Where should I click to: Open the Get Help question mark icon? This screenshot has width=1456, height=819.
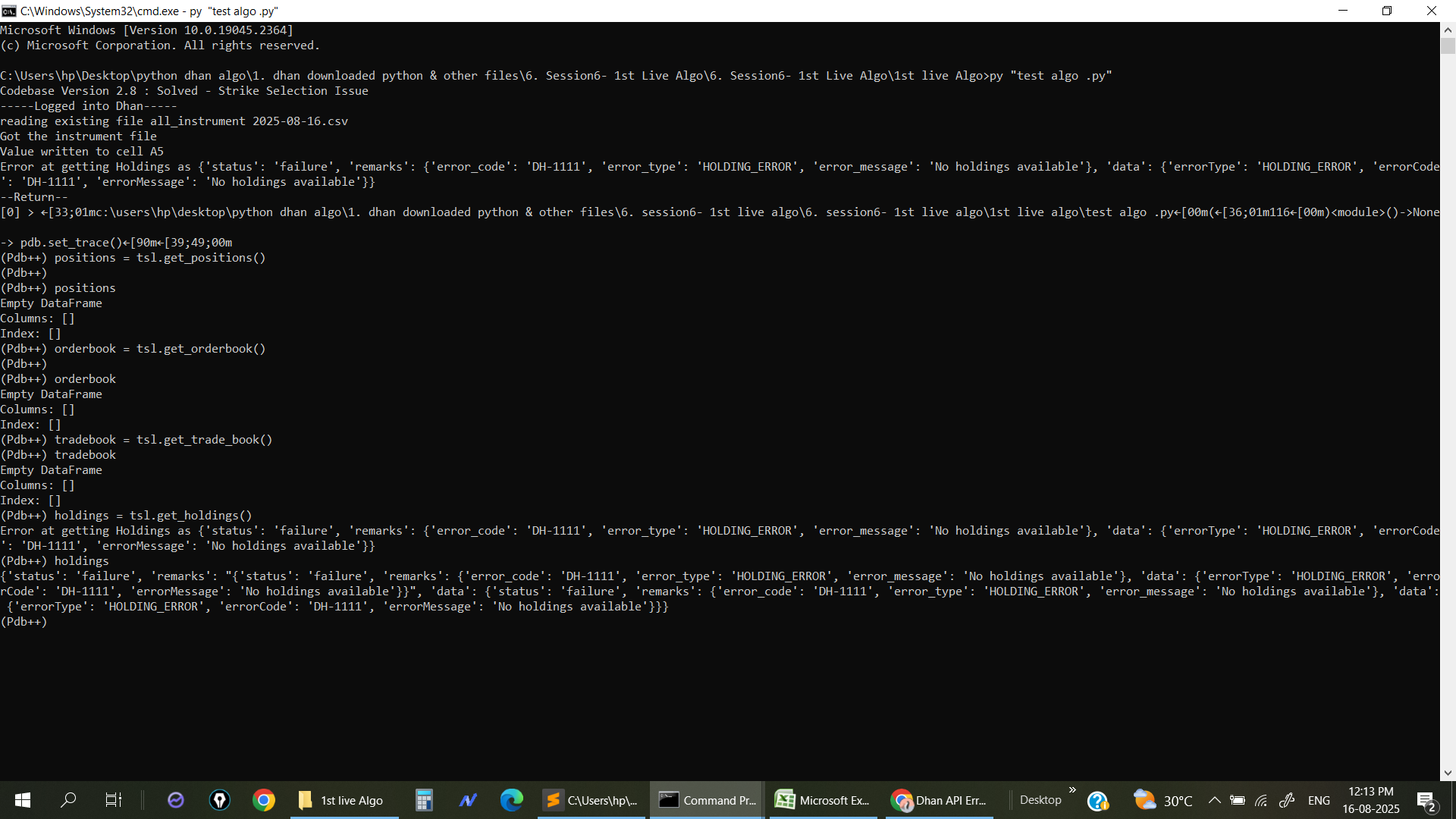(x=1097, y=801)
